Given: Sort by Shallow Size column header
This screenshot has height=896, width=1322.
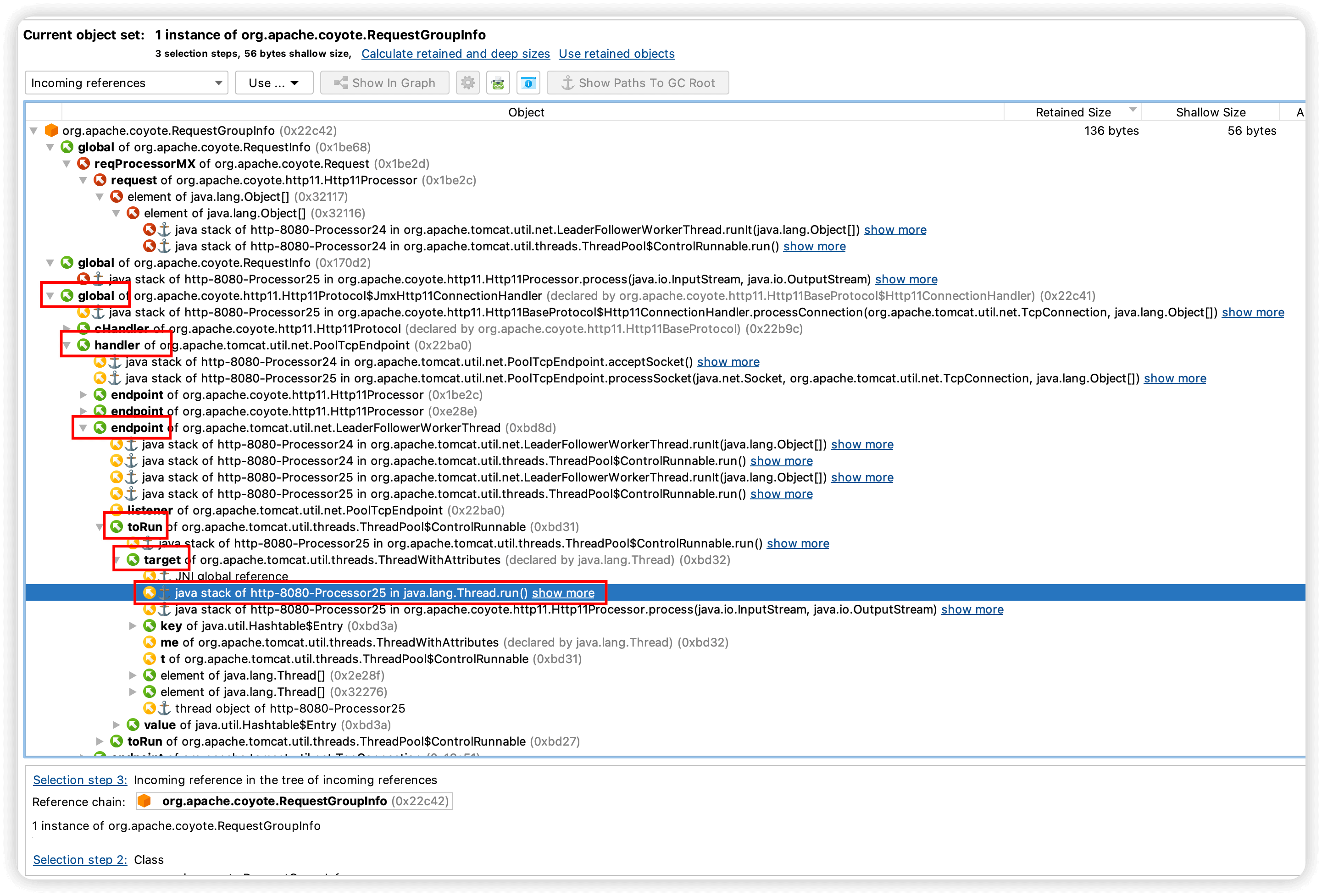Looking at the screenshot, I should (x=1211, y=112).
